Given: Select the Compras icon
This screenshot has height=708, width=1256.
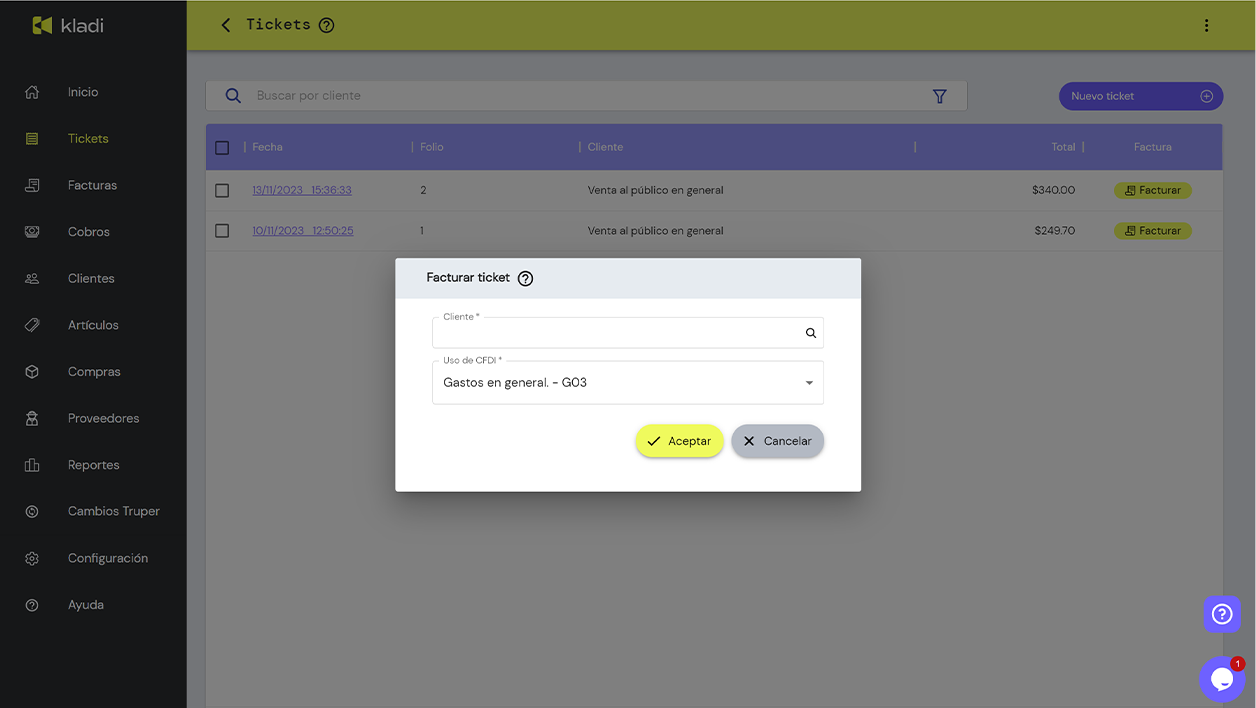Looking at the screenshot, I should [31, 371].
